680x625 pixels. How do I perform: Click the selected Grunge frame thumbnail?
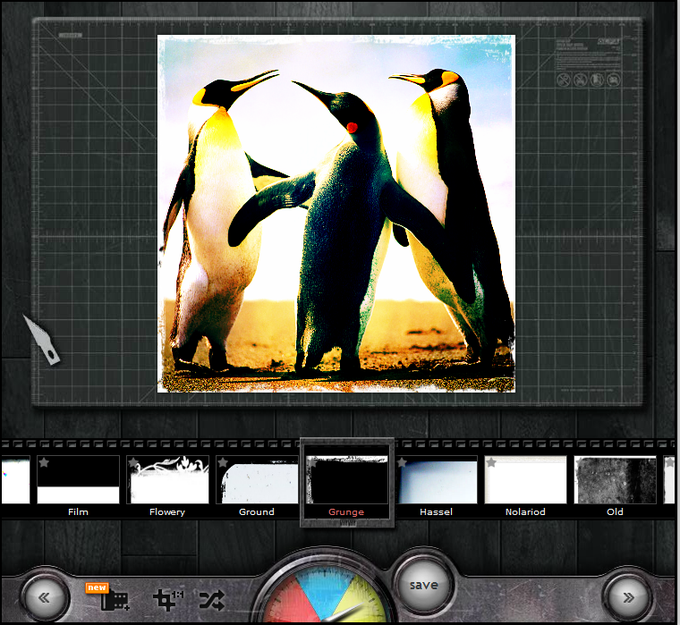(347, 480)
